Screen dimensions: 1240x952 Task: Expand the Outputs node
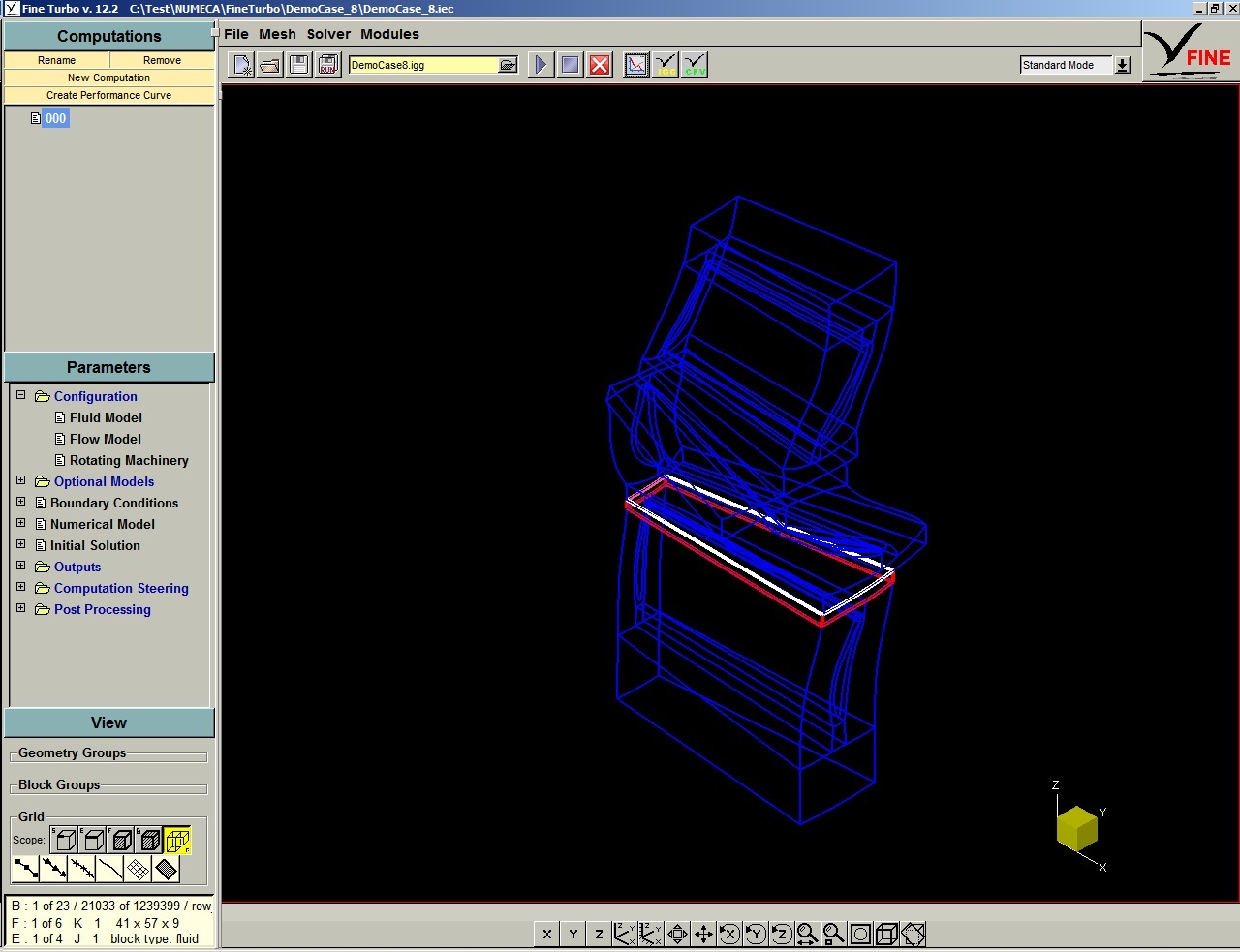[x=20, y=566]
